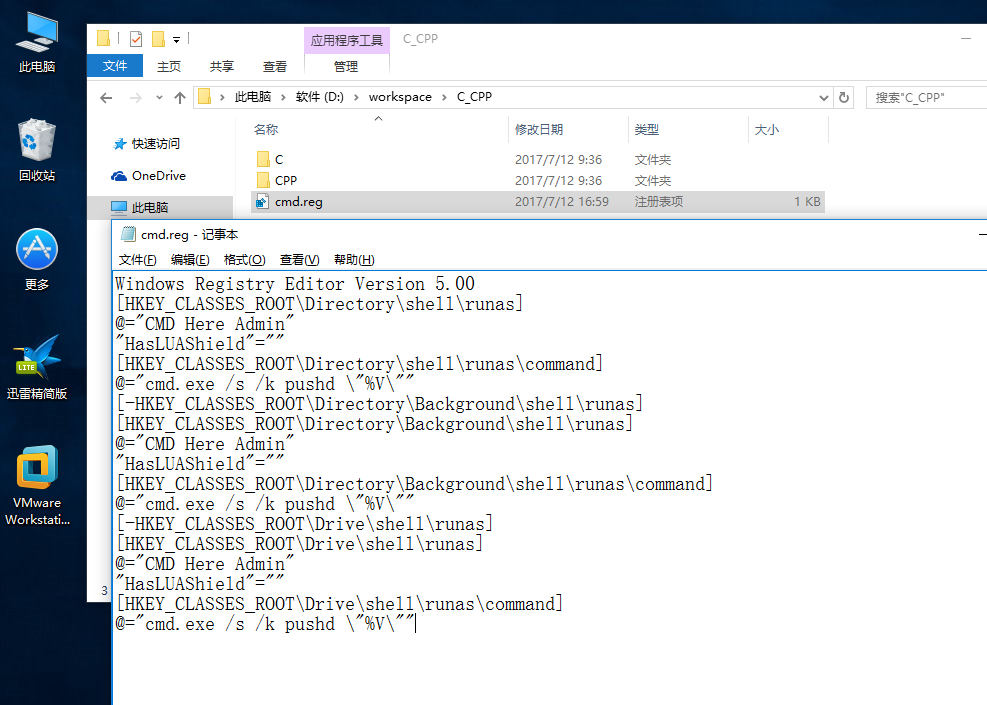Screen dimensions: 987x705
Task: Click the Notepad title bar icon
Action: (128, 234)
